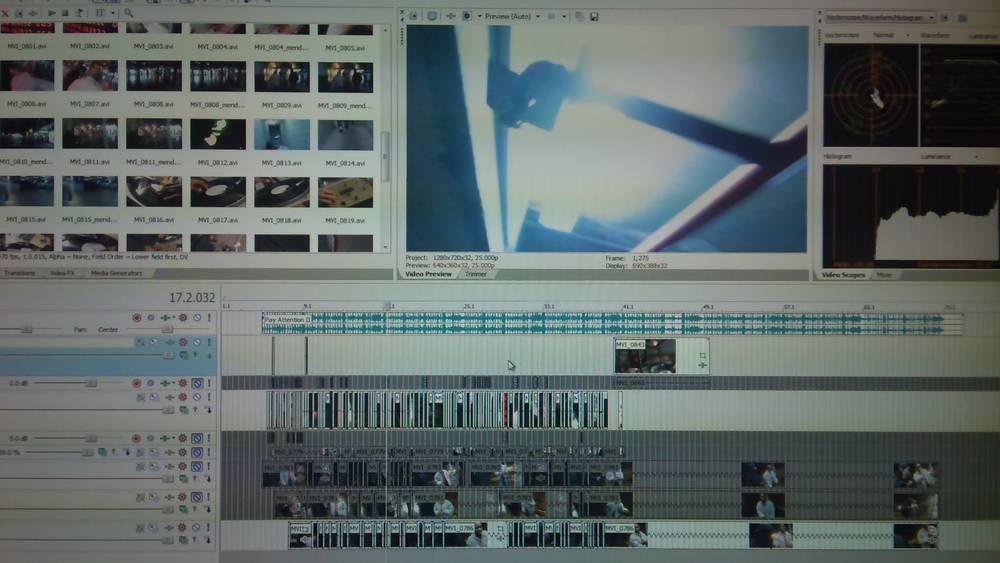Toggle Update scopes while playing icon
The width and height of the screenshot is (1000, 563).
click(962, 18)
